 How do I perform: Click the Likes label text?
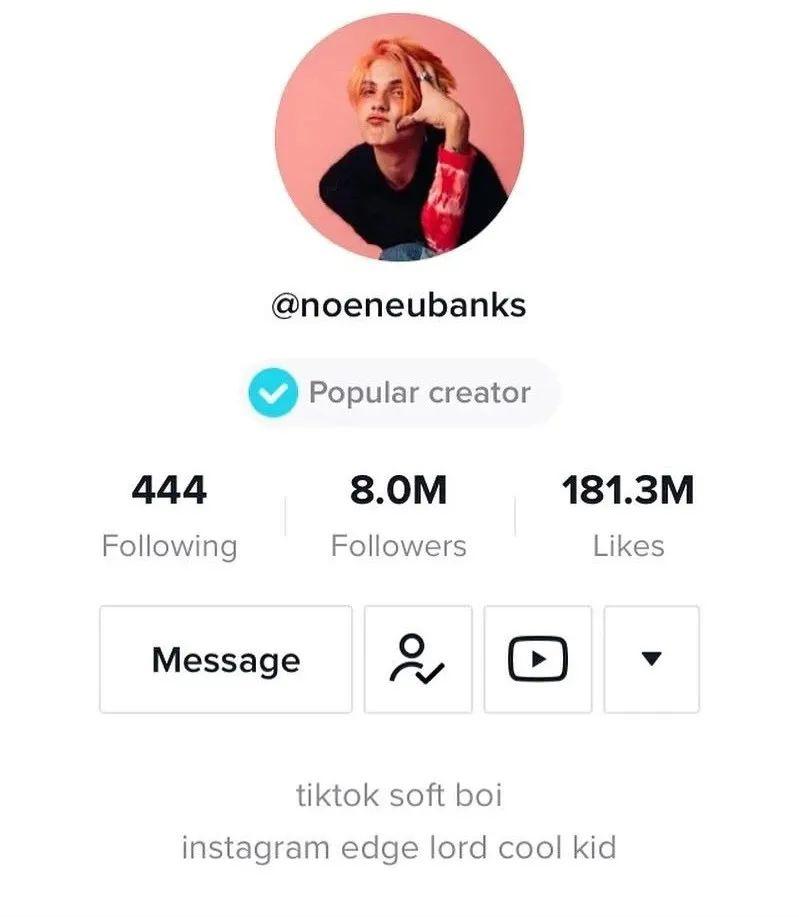coord(628,546)
